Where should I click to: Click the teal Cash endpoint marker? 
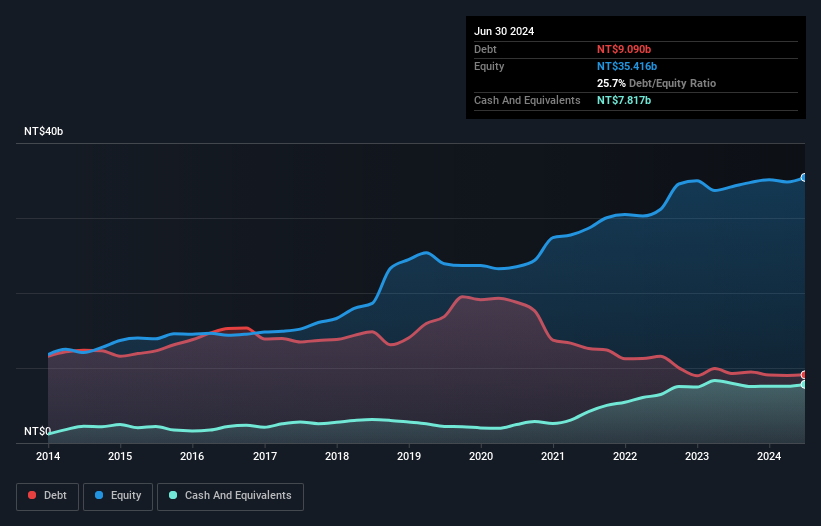(804, 385)
